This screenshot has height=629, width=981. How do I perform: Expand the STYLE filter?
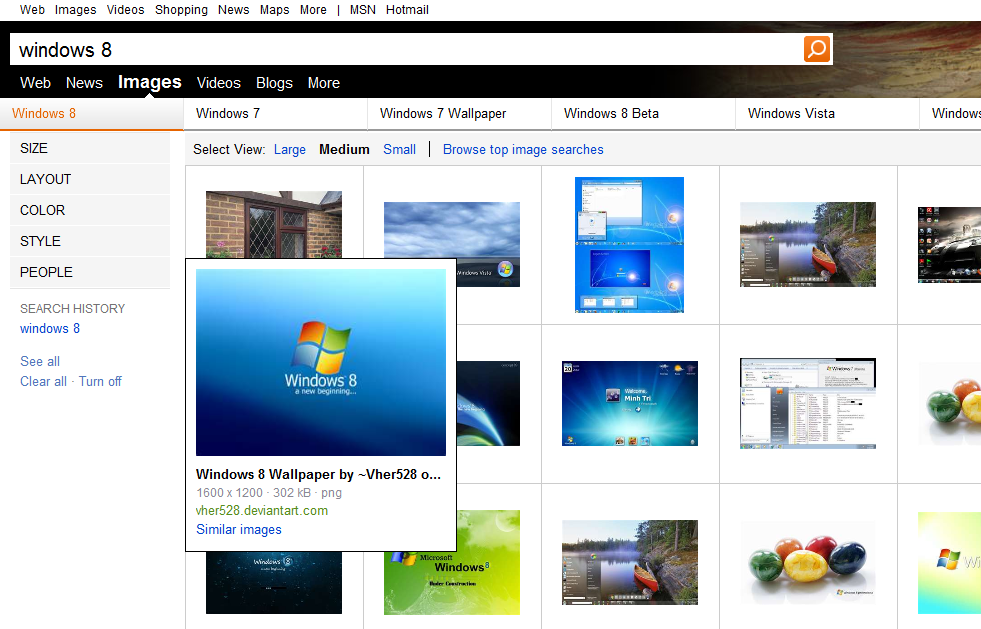tap(90, 241)
